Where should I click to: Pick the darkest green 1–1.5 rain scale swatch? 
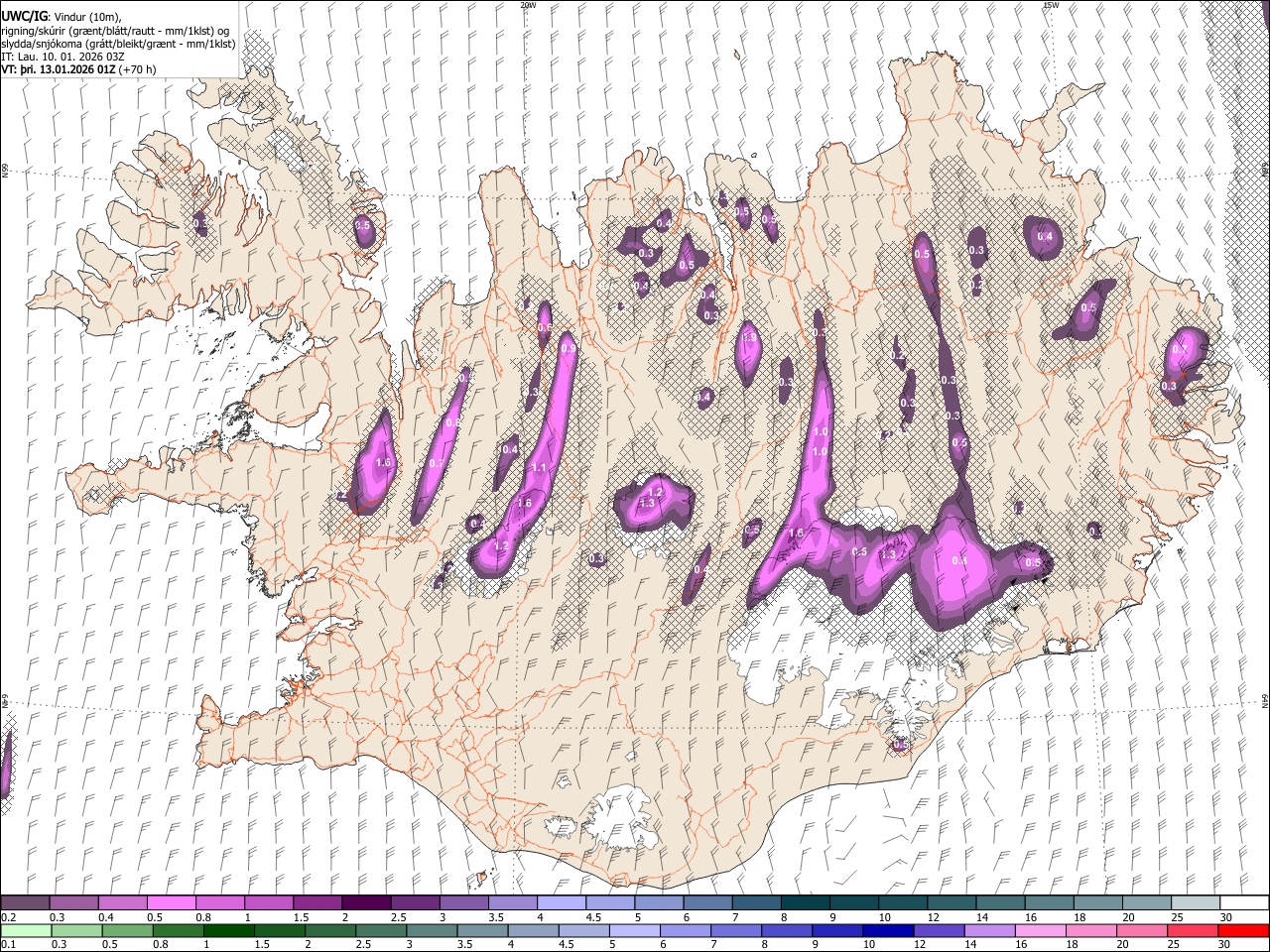[x=228, y=930]
